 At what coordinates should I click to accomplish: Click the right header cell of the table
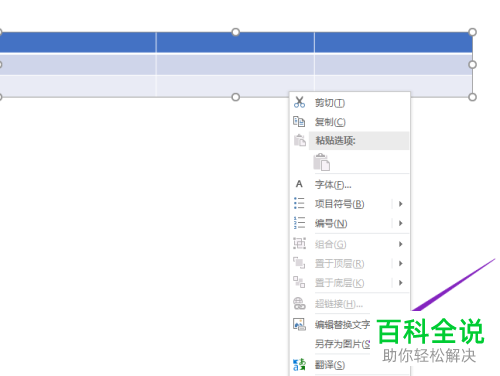pyautogui.click(x=393, y=42)
